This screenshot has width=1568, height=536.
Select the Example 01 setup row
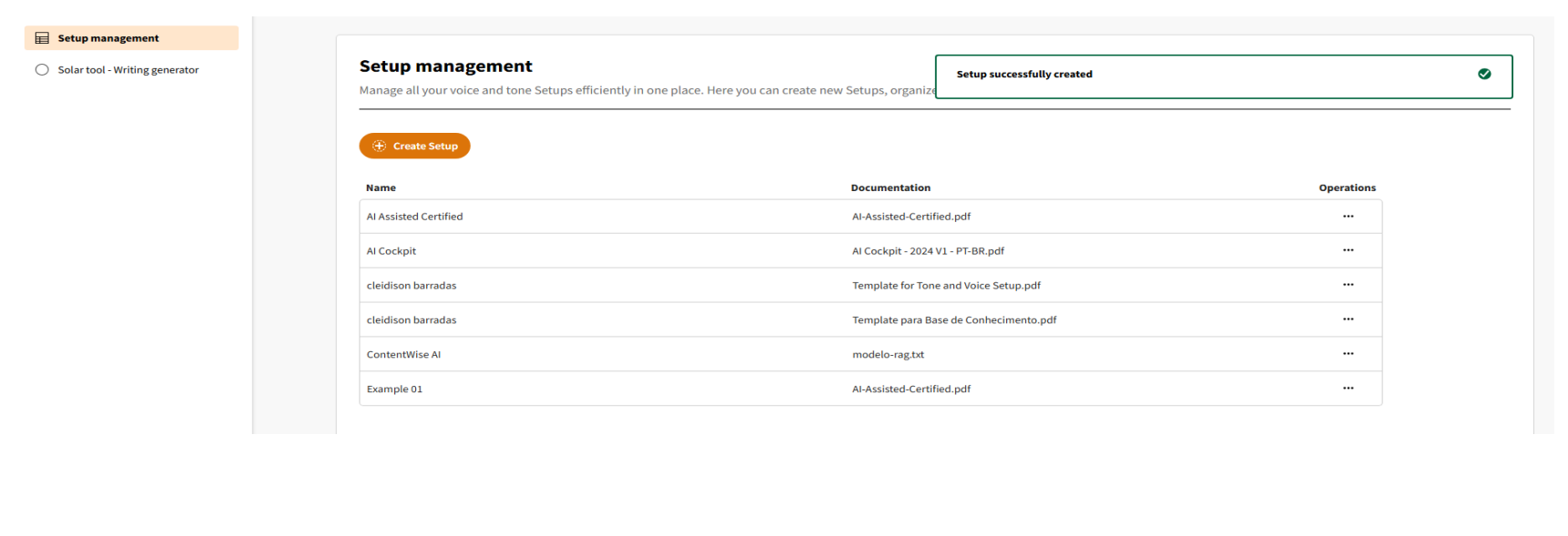pos(394,389)
